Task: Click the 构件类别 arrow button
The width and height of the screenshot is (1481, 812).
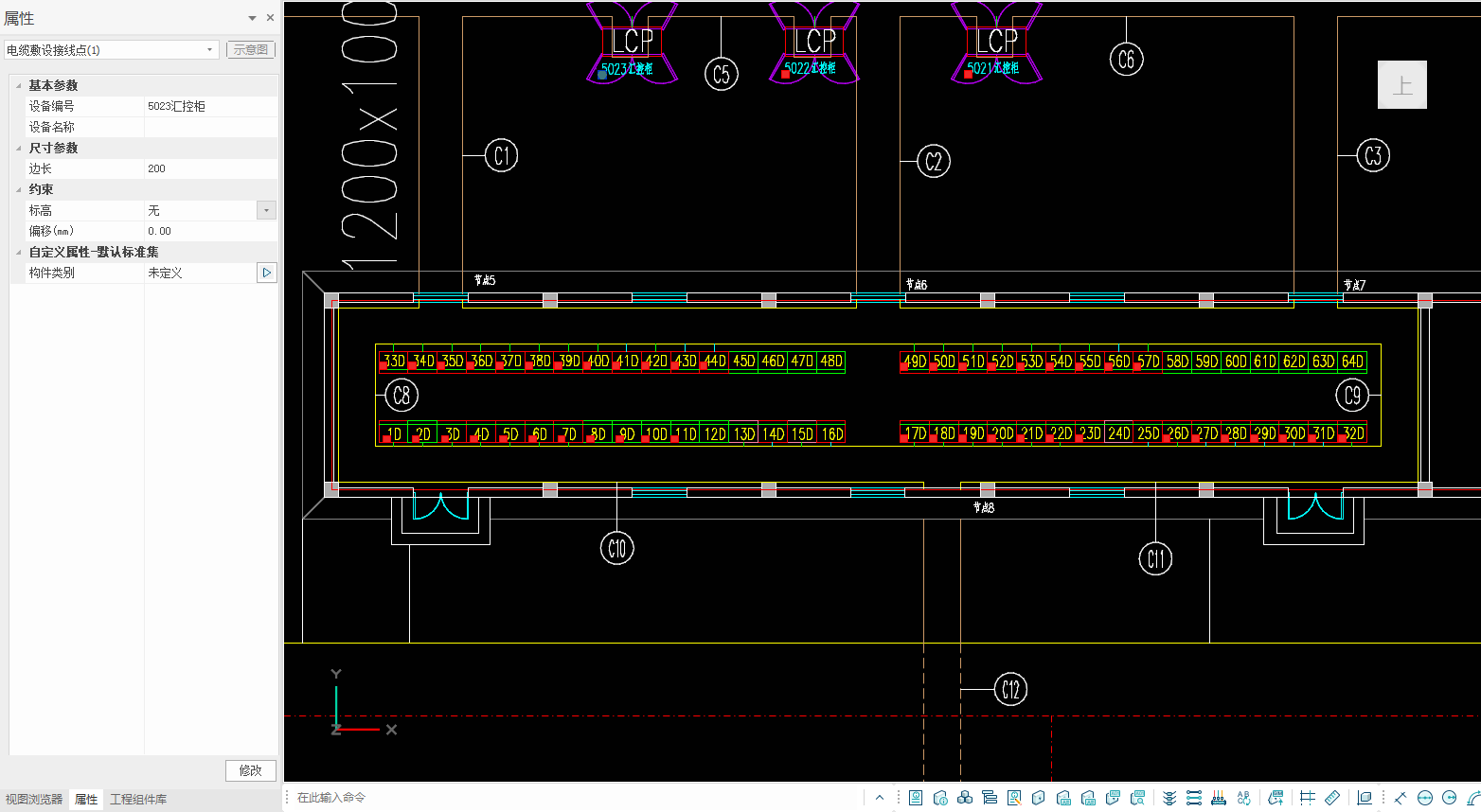Action: [266, 273]
